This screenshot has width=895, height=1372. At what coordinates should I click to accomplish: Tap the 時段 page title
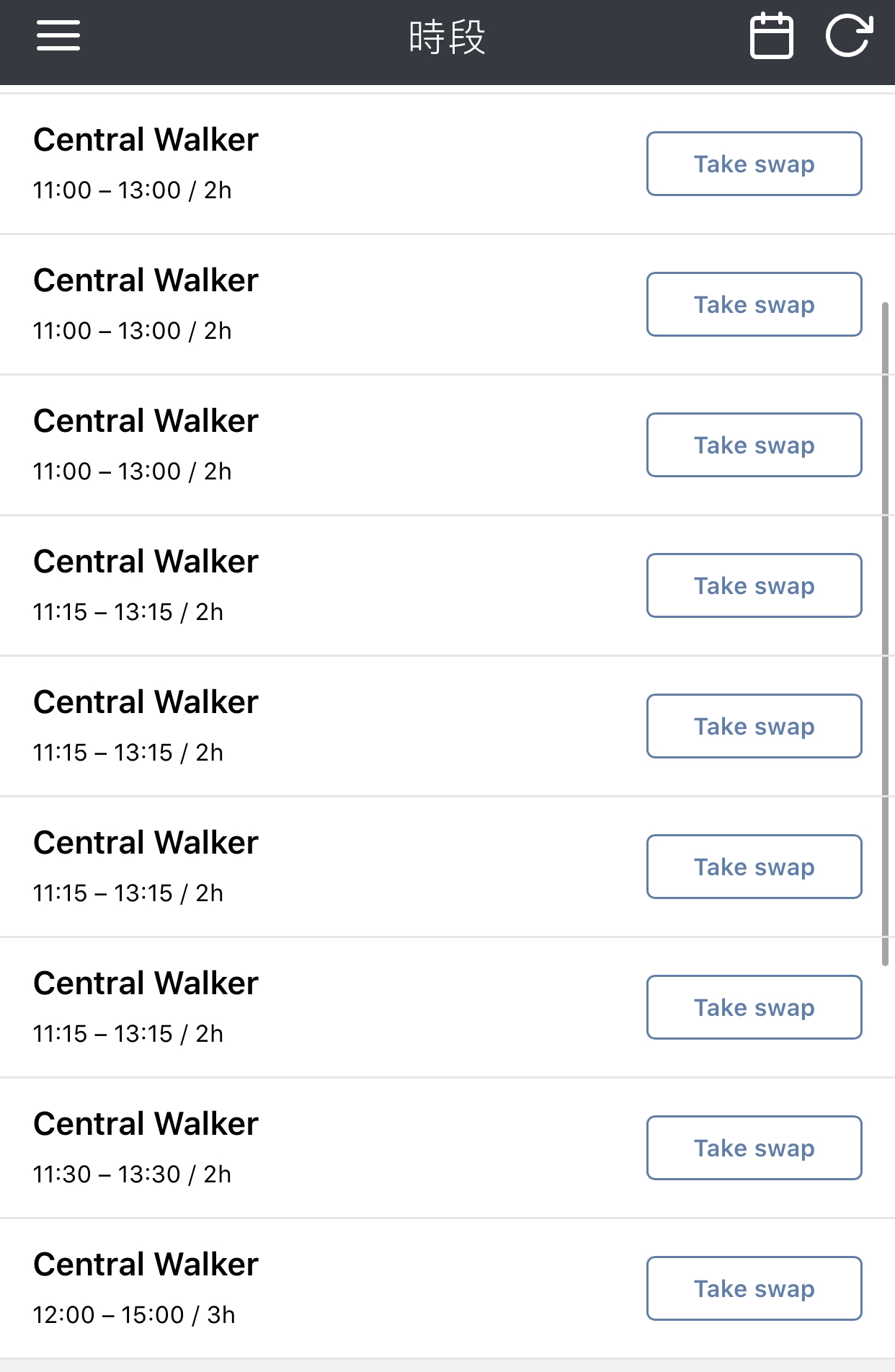(x=447, y=37)
